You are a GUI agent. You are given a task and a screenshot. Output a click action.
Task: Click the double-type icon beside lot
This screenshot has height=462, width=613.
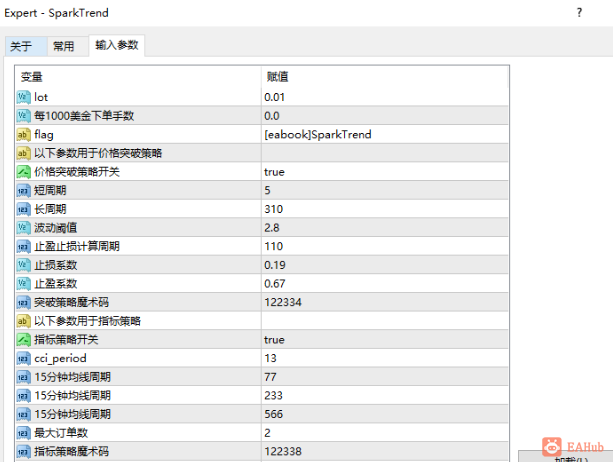coord(23,97)
